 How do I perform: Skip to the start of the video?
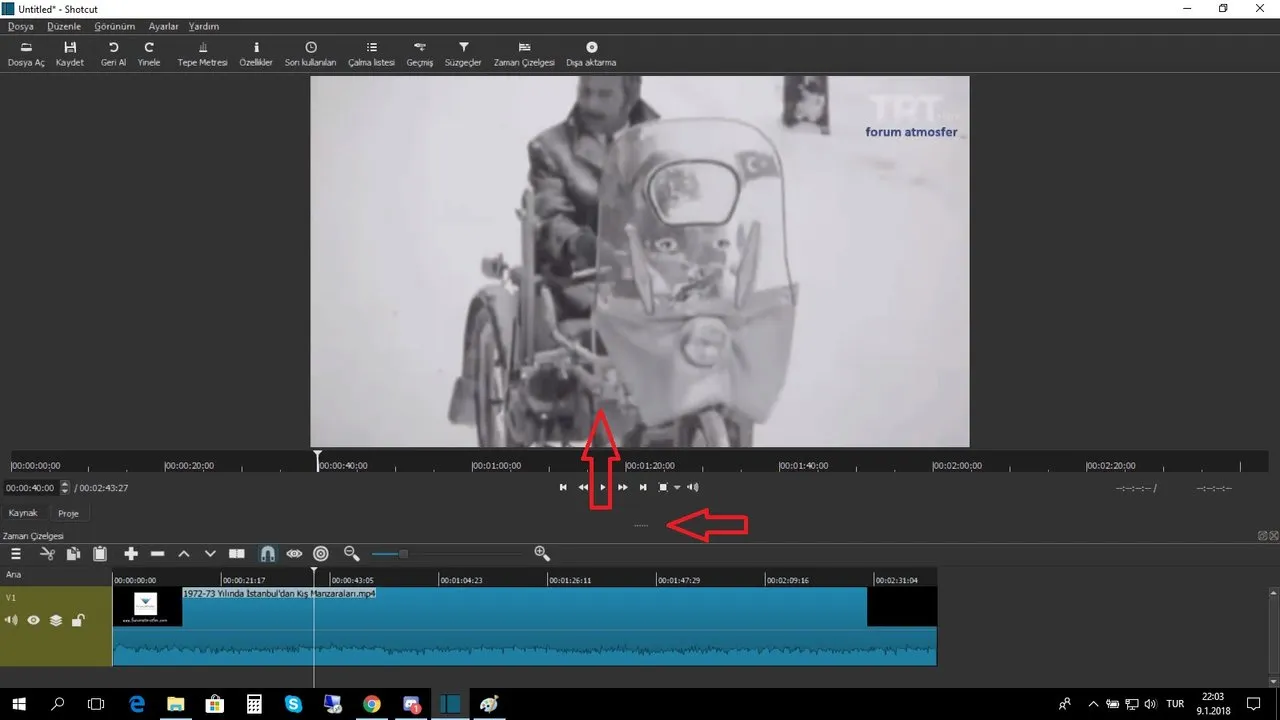pos(563,487)
